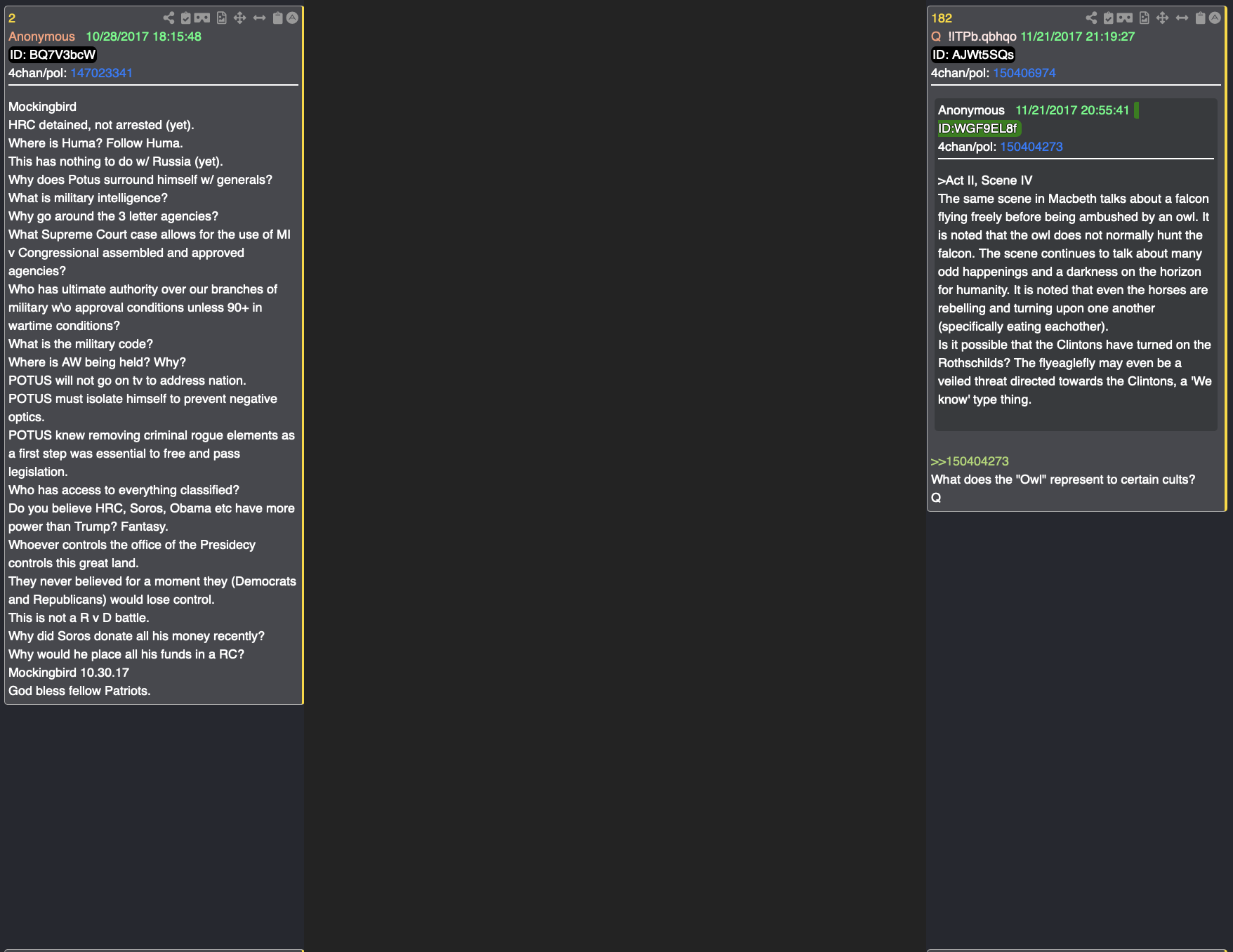The height and width of the screenshot is (952, 1233).
Task: Click the horizontal resize arrows on post 182
Action: (1182, 18)
